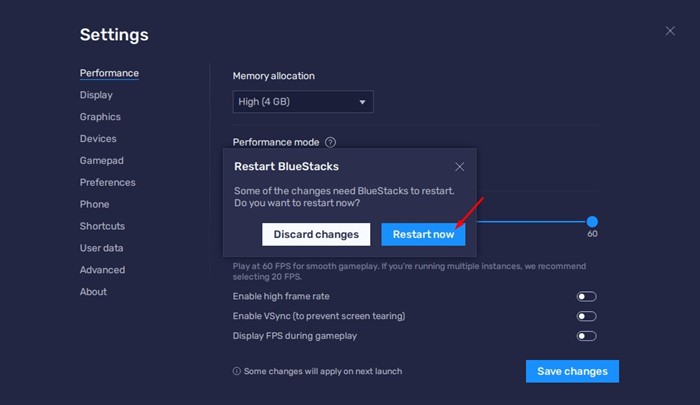The image size is (700, 405).
Task: Click the frame rate slider handle
Action: 592,221
